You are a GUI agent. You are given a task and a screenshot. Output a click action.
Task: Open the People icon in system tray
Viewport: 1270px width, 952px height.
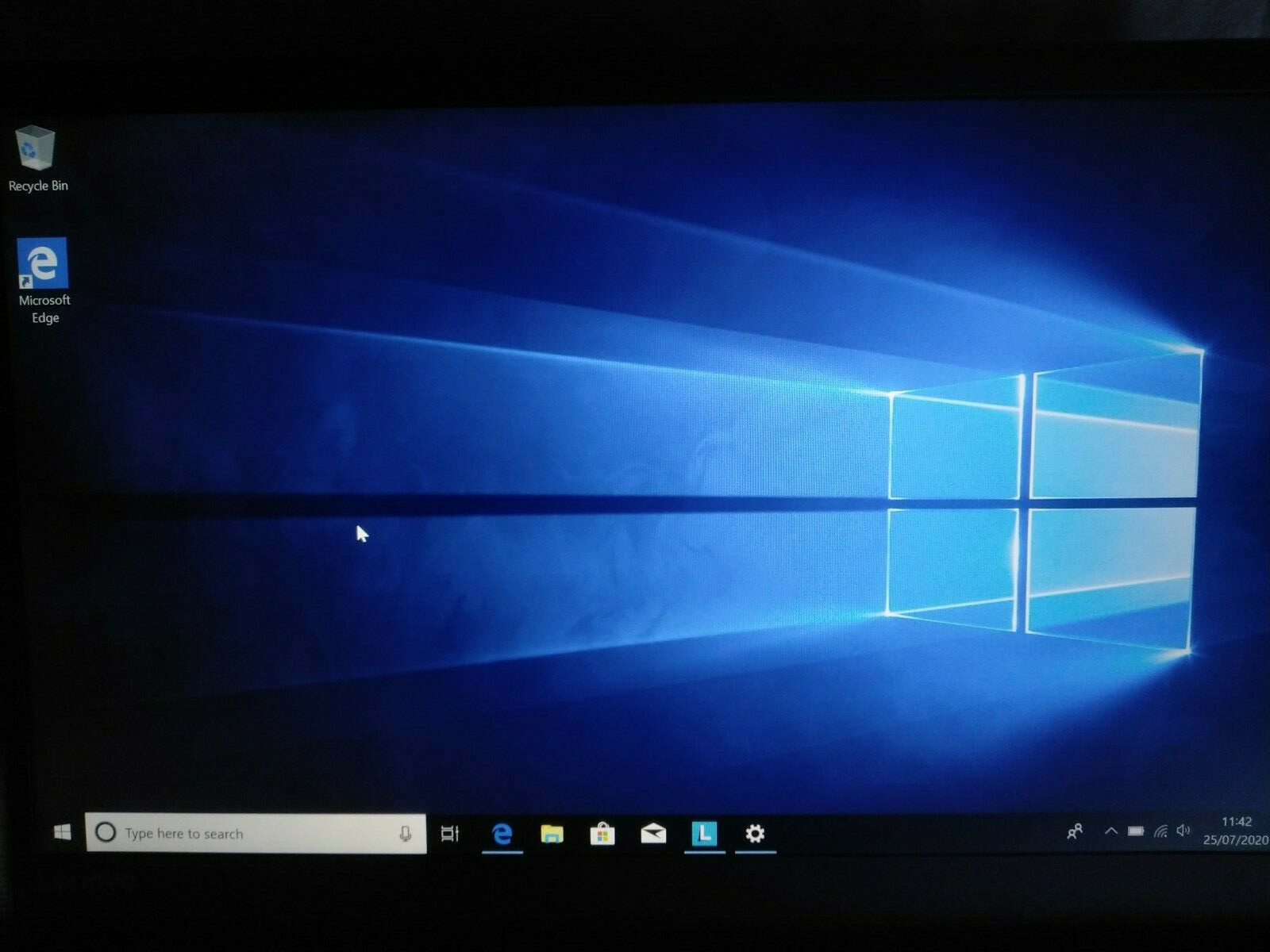coord(1075,831)
